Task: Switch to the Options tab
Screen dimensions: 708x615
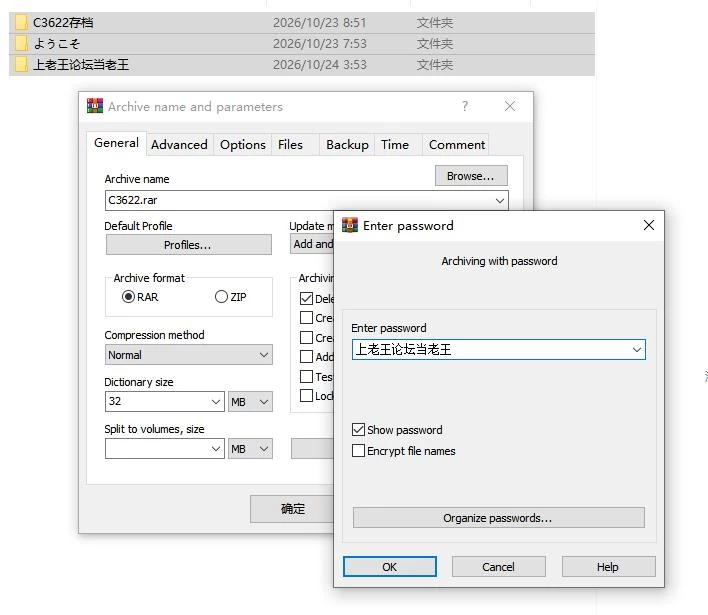Action: coord(242,144)
